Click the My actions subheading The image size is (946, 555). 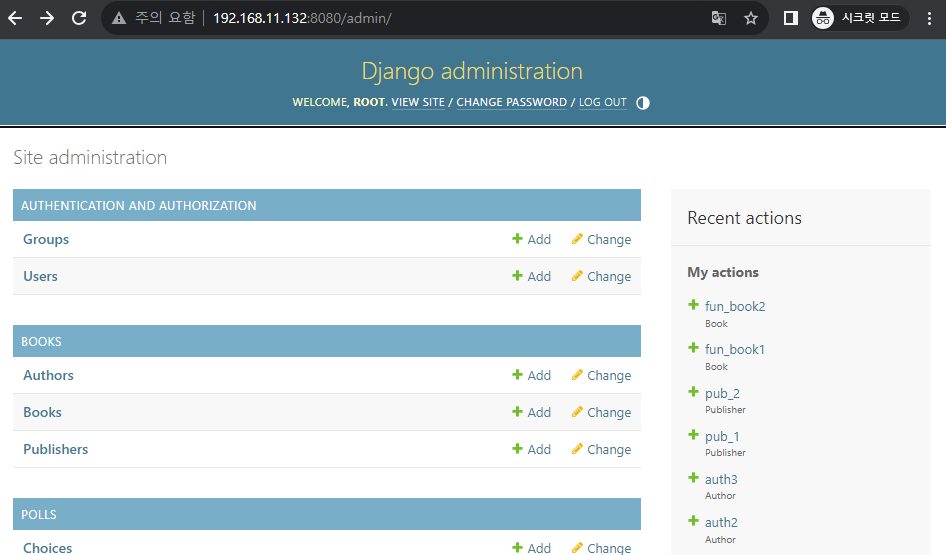[x=723, y=272]
